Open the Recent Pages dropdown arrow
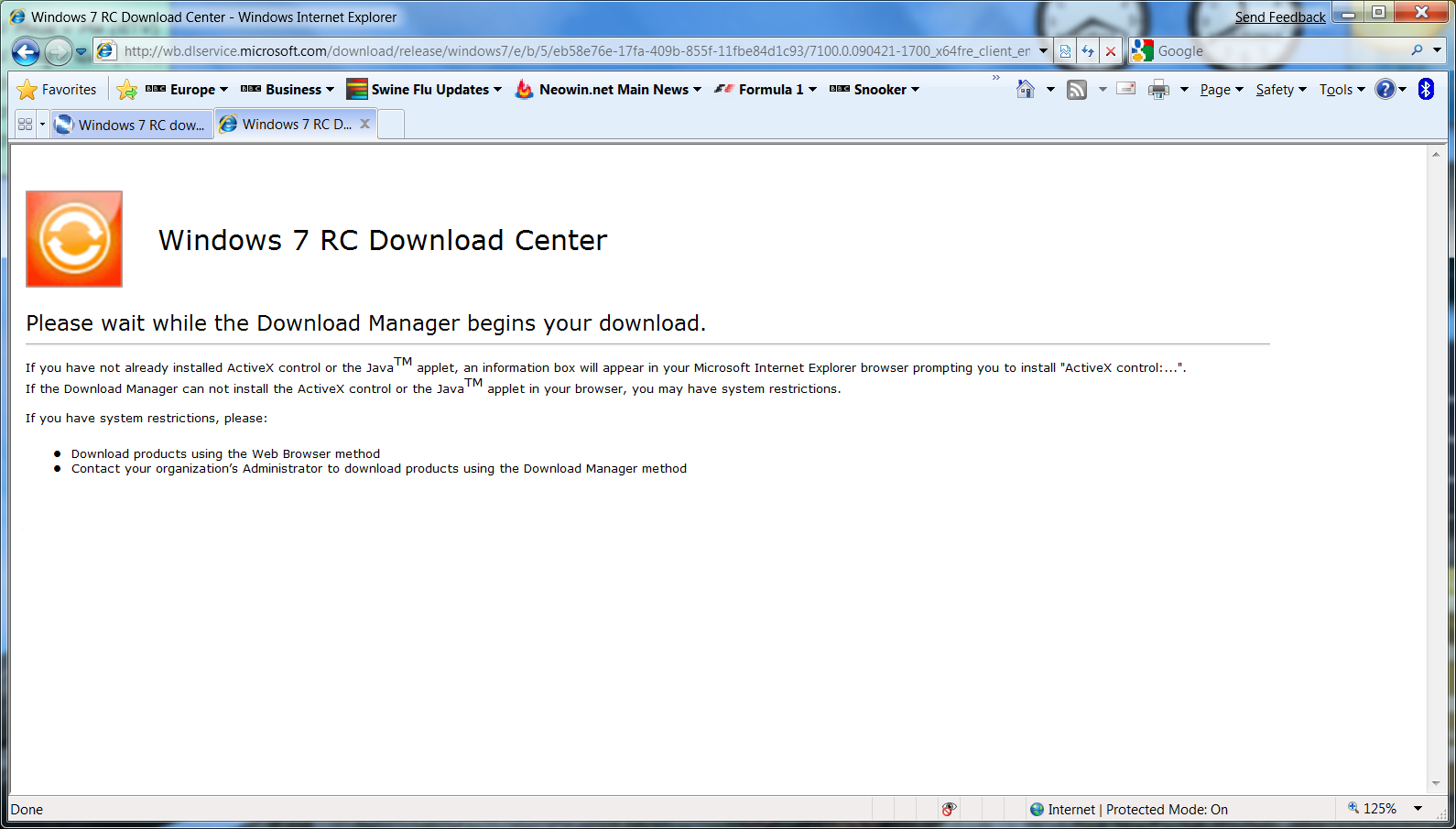Image resolution: width=1456 pixels, height=829 pixels. pyautogui.click(x=81, y=51)
